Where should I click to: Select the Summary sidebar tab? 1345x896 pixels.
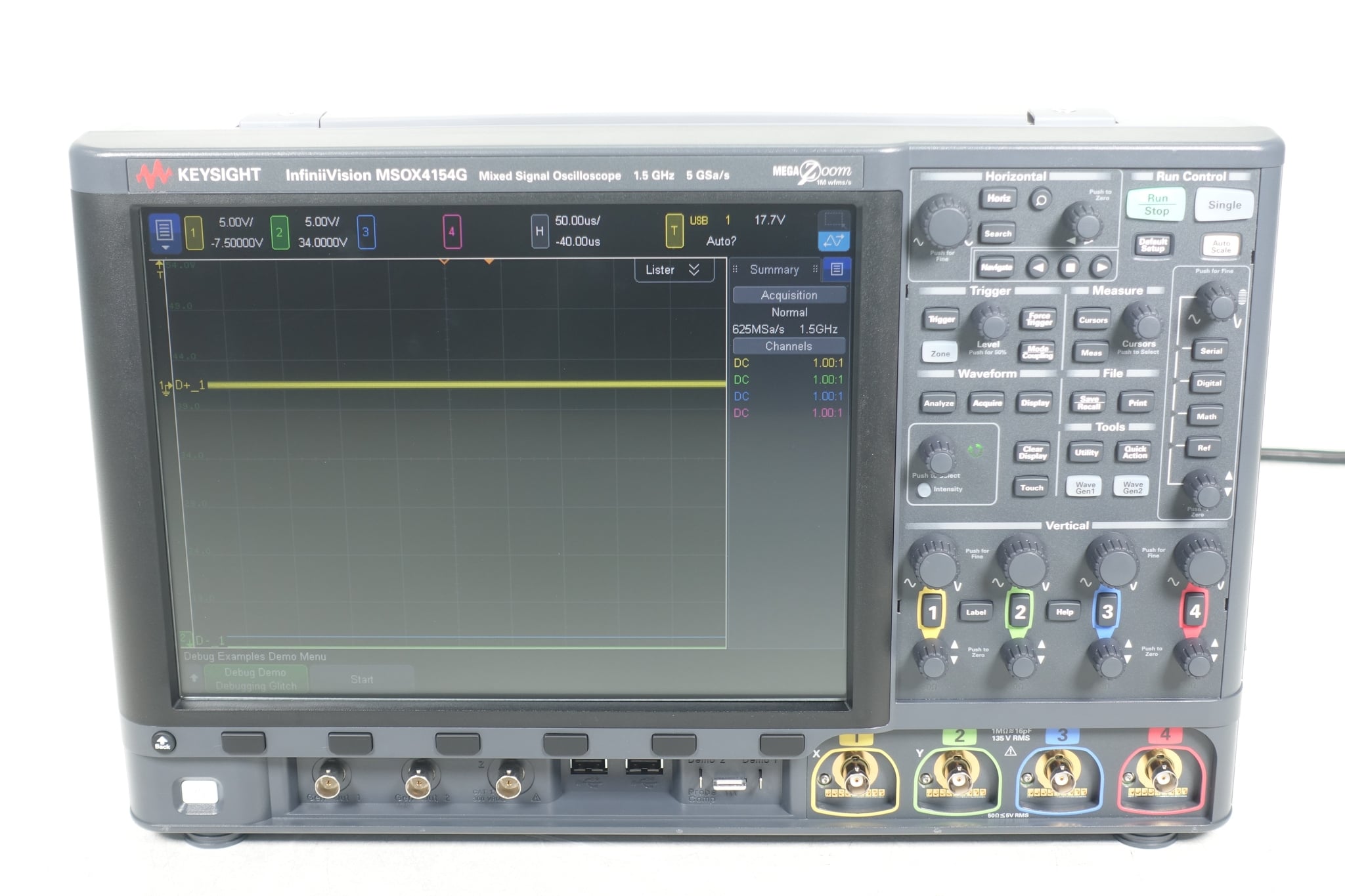pyautogui.click(x=774, y=269)
